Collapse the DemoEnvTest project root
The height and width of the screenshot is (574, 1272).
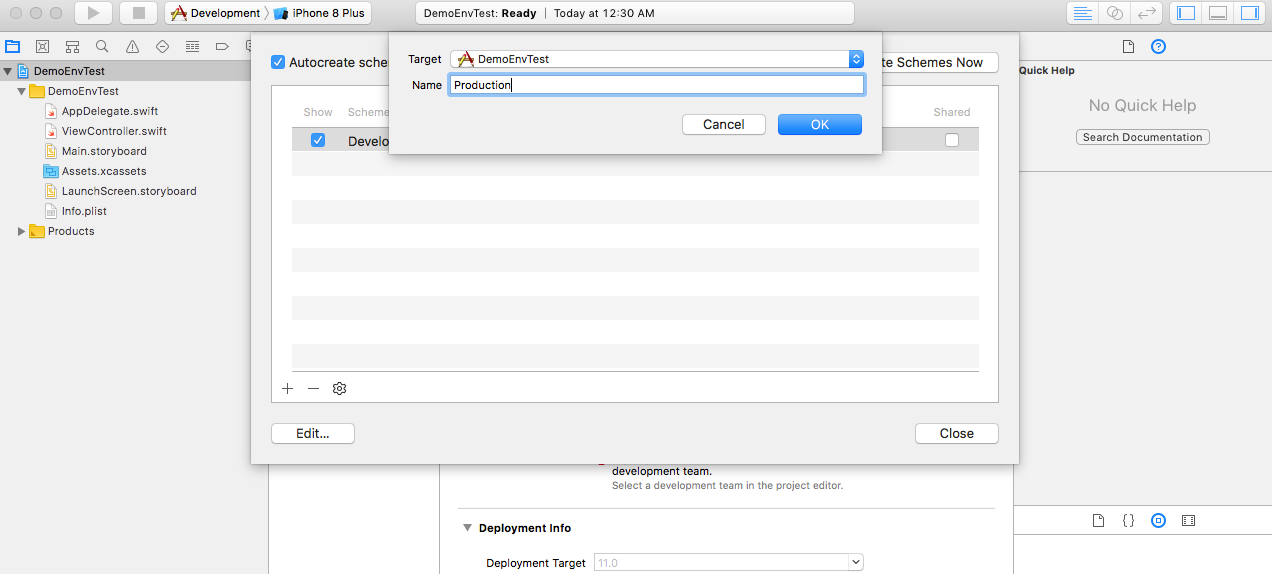pyautogui.click(x=8, y=71)
